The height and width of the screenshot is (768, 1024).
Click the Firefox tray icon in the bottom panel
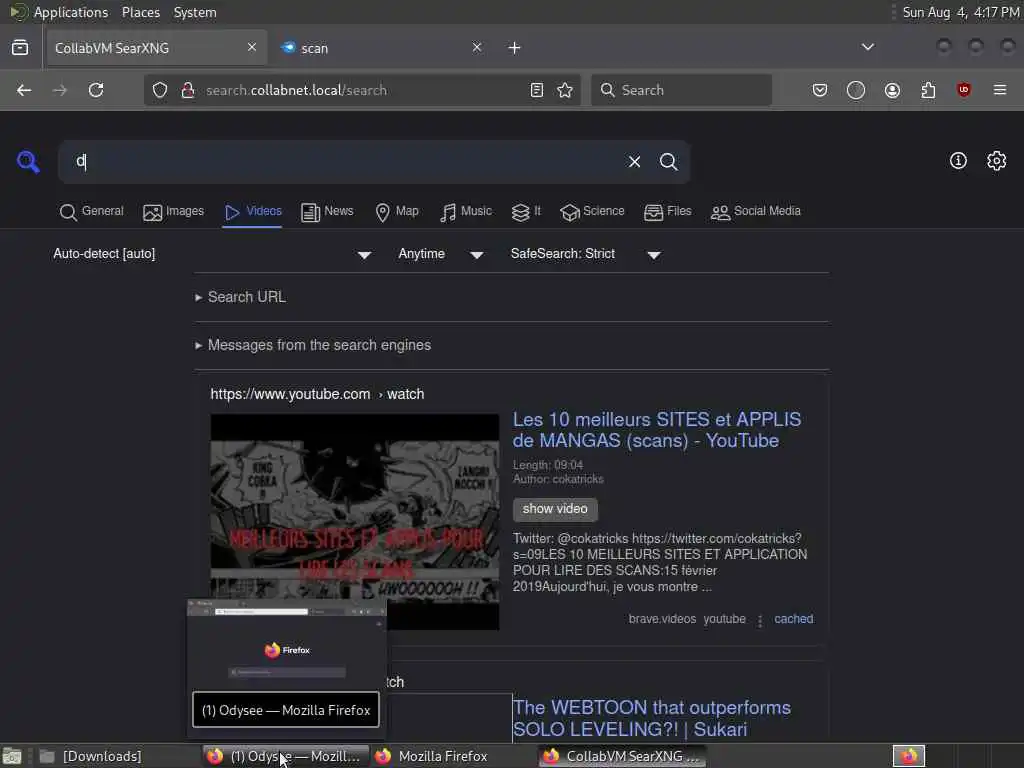(x=909, y=756)
